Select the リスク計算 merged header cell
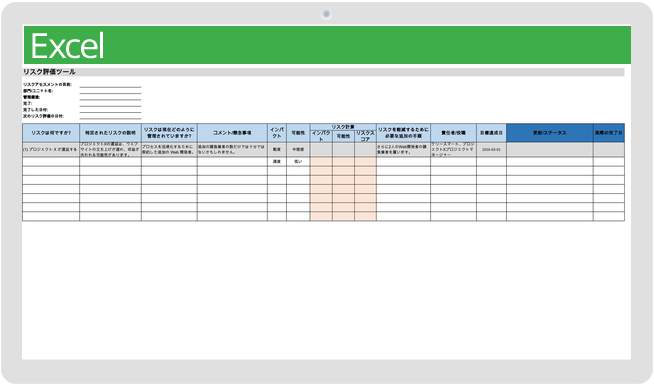 (343, 127)
